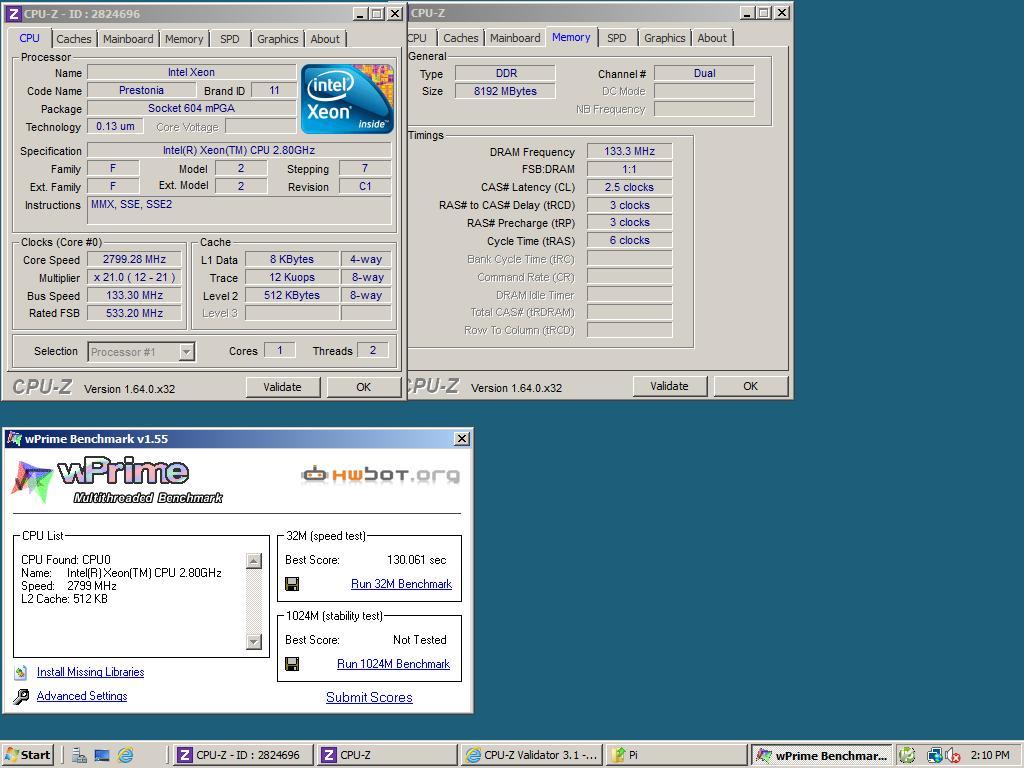Switch to CPU-Z Validator 3.1 taskbar button

532,755
